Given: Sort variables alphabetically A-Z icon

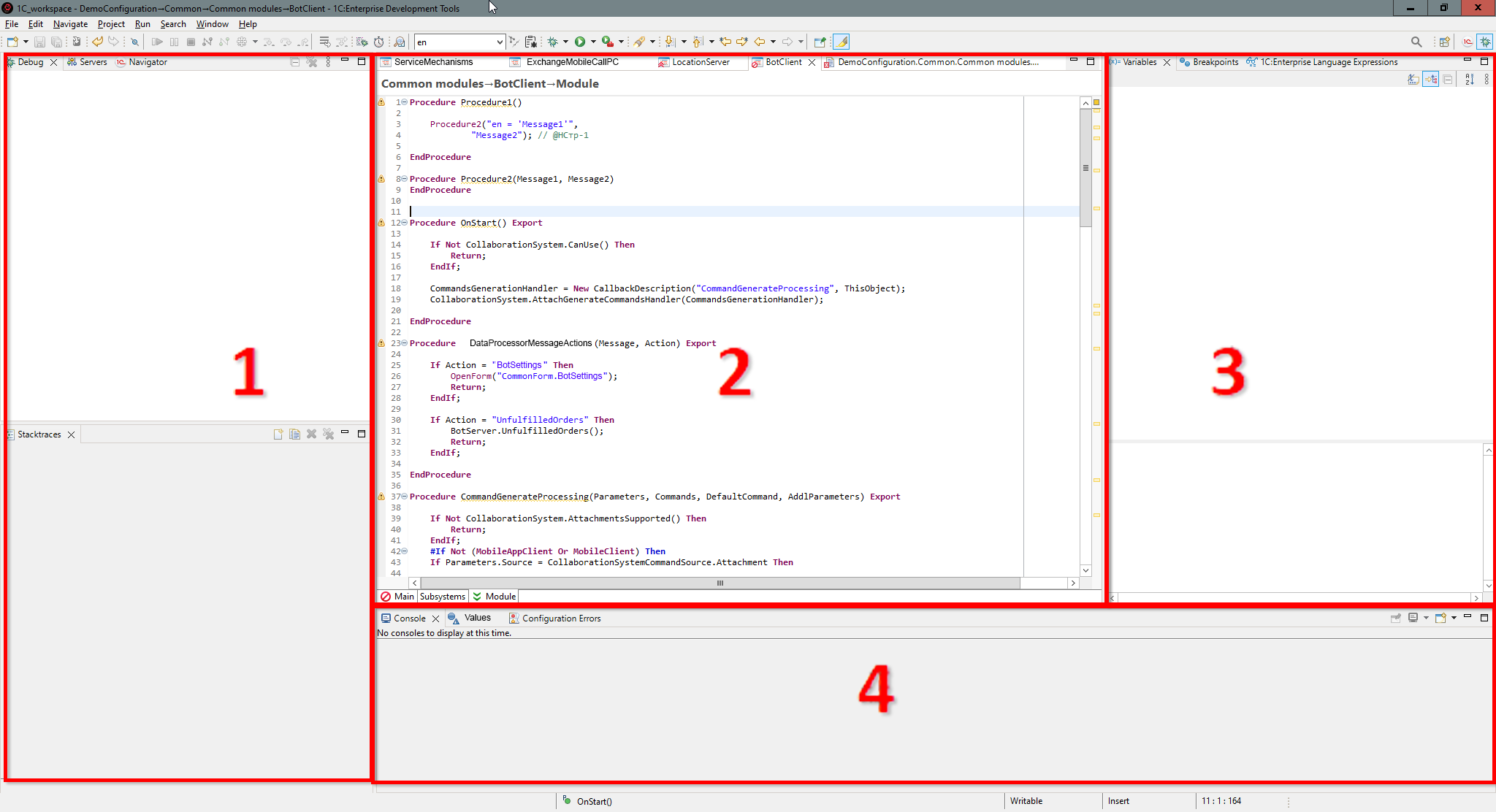Looking at the screenshot, I should (x=1470, y=80).
